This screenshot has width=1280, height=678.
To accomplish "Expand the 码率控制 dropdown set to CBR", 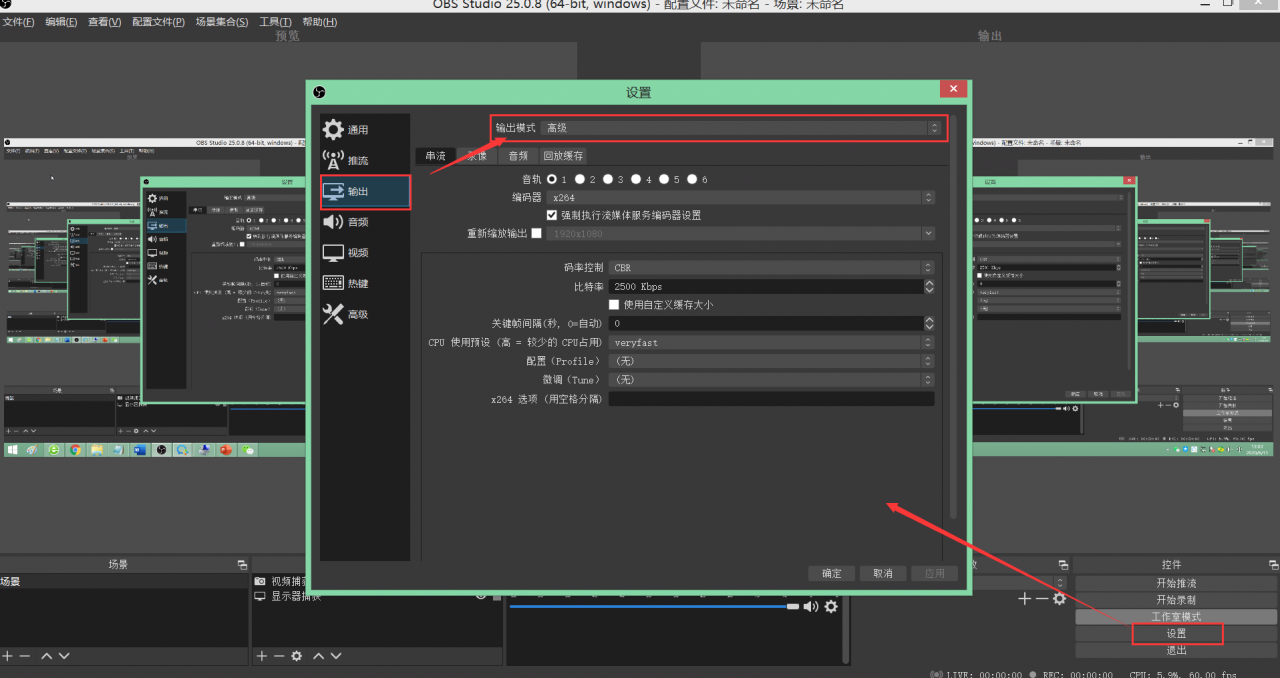I will (771, 268).
